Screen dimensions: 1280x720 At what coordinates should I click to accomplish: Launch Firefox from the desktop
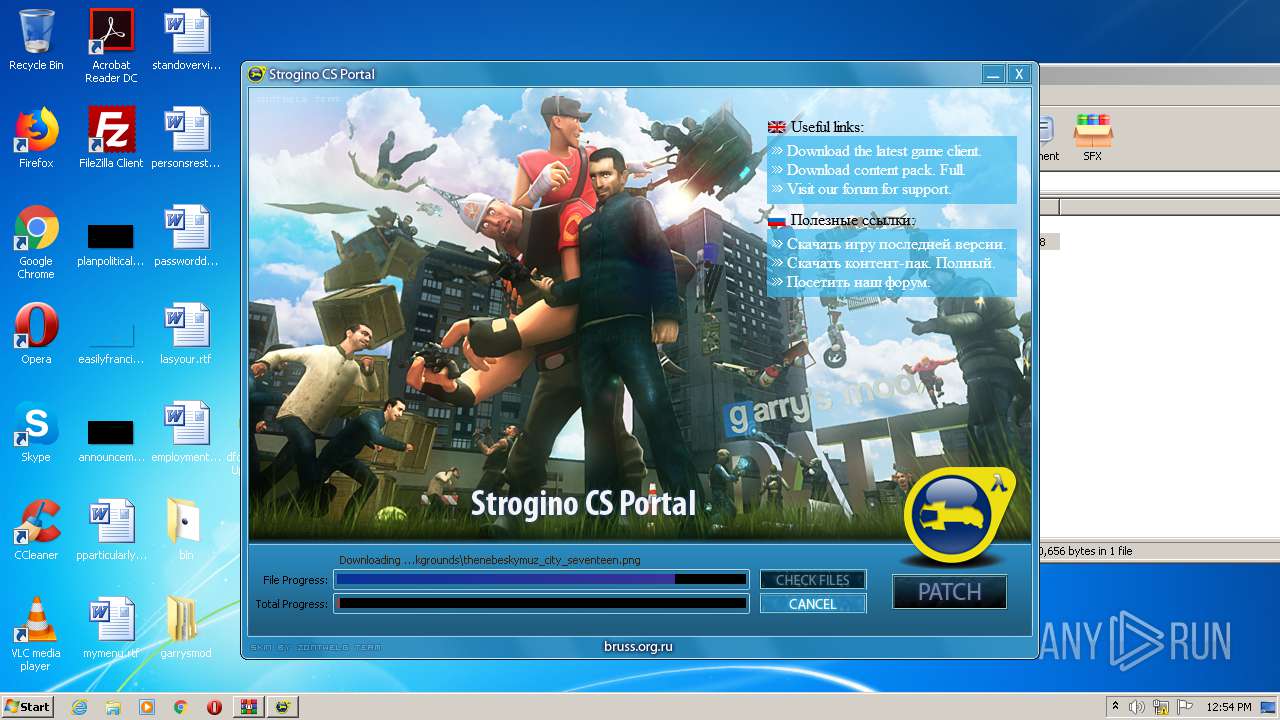(36, 138)
